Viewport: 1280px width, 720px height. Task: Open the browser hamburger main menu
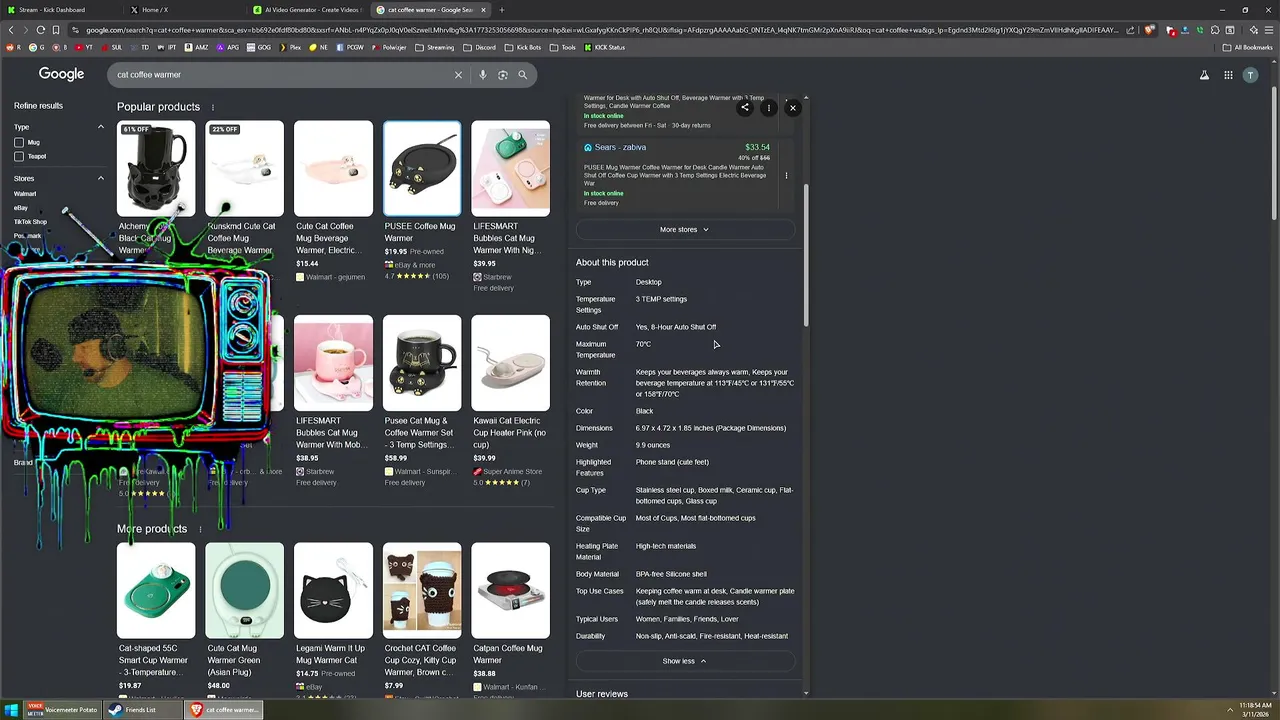coord(1268,30)
